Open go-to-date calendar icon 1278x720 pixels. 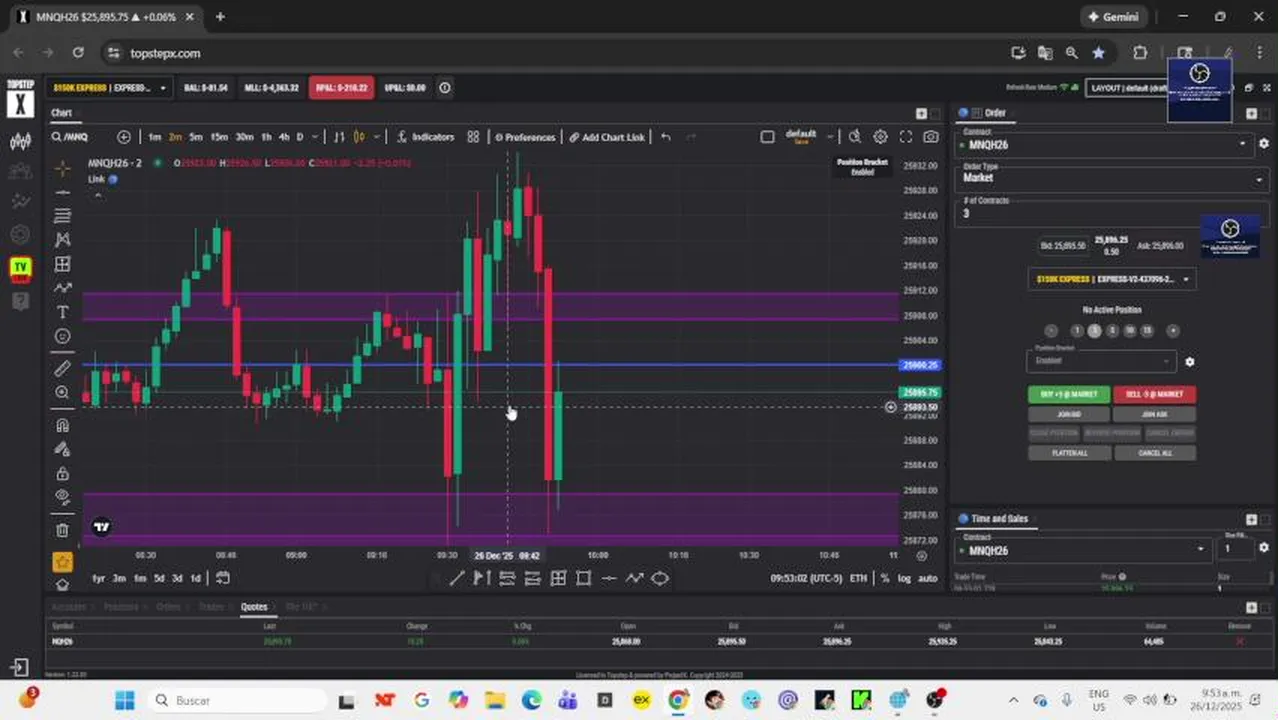223,578
